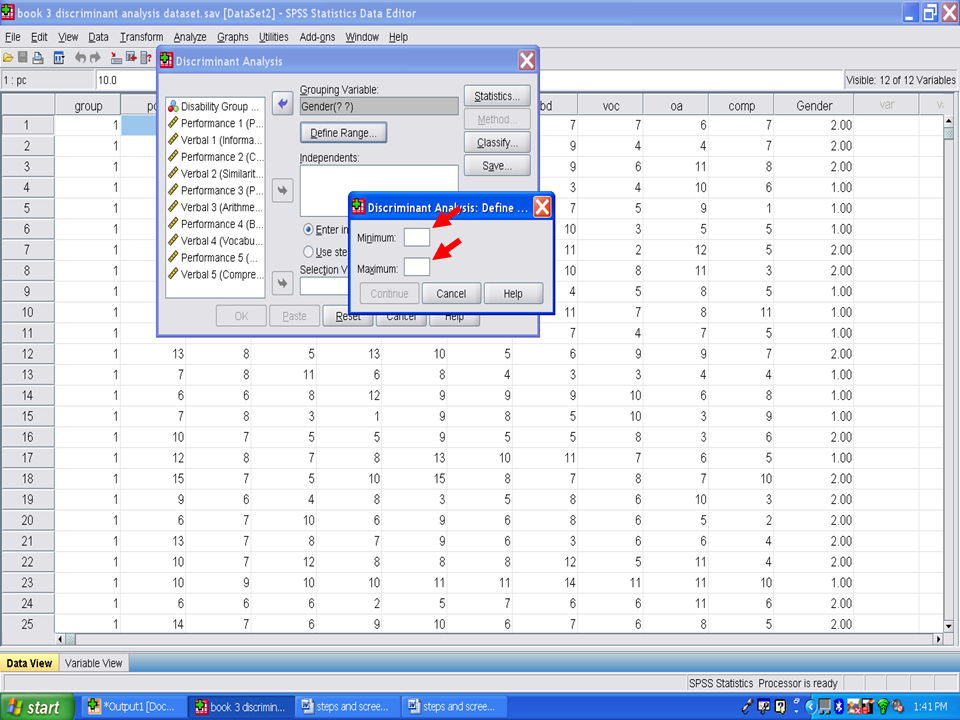Viewport: 960px width, 720px height.
Task: Click arrow button beside Independents box
Action: point(282,190)
